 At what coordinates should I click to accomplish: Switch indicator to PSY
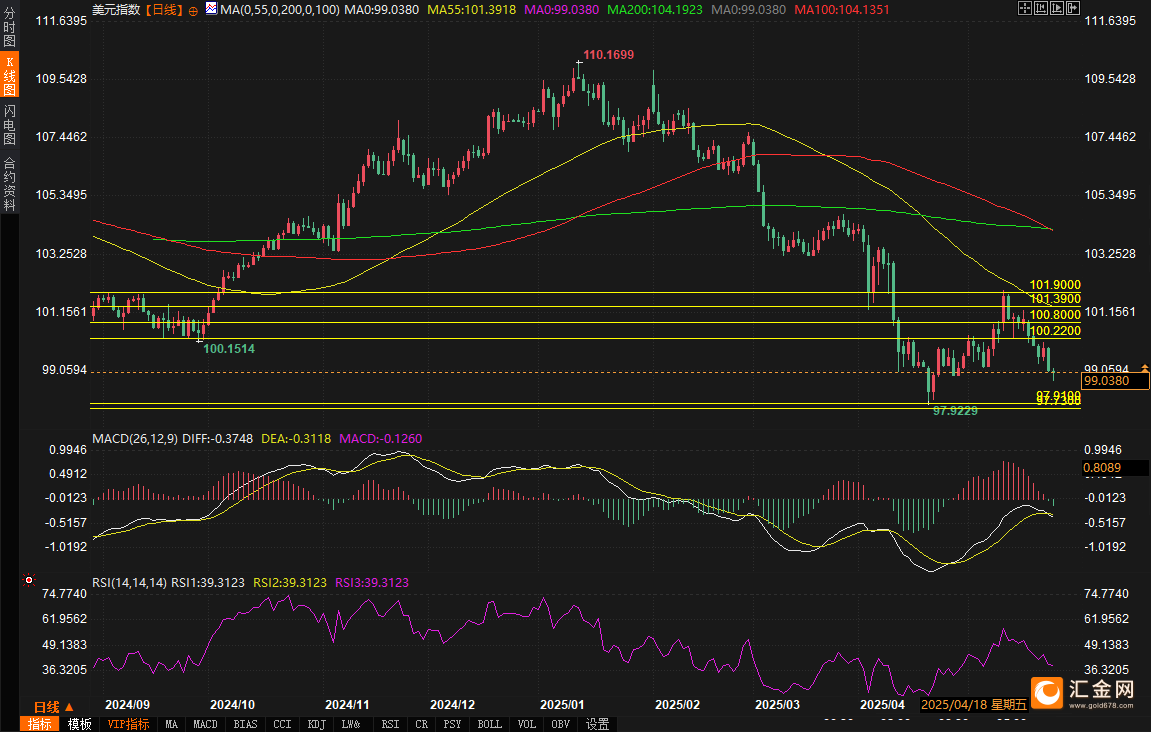[x=452, y=725]
